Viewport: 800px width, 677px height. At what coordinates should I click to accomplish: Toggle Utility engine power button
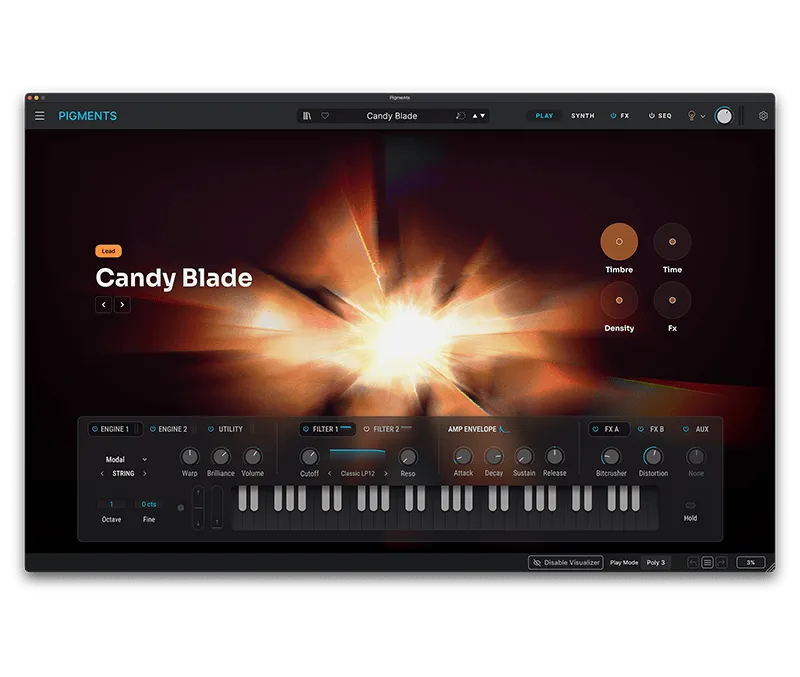(x=211, y=429)
